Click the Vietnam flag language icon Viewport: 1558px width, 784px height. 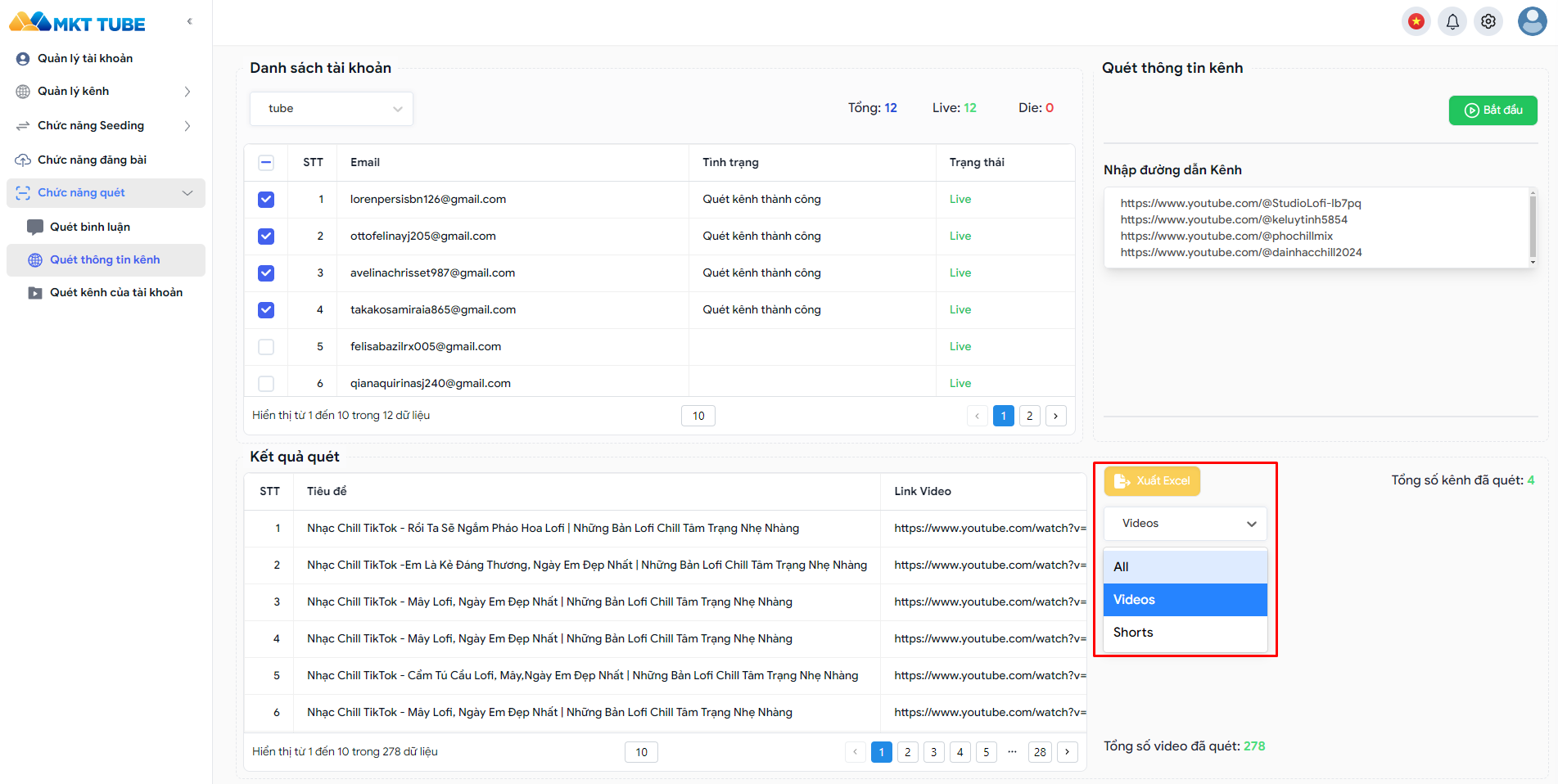(1416, 21)
